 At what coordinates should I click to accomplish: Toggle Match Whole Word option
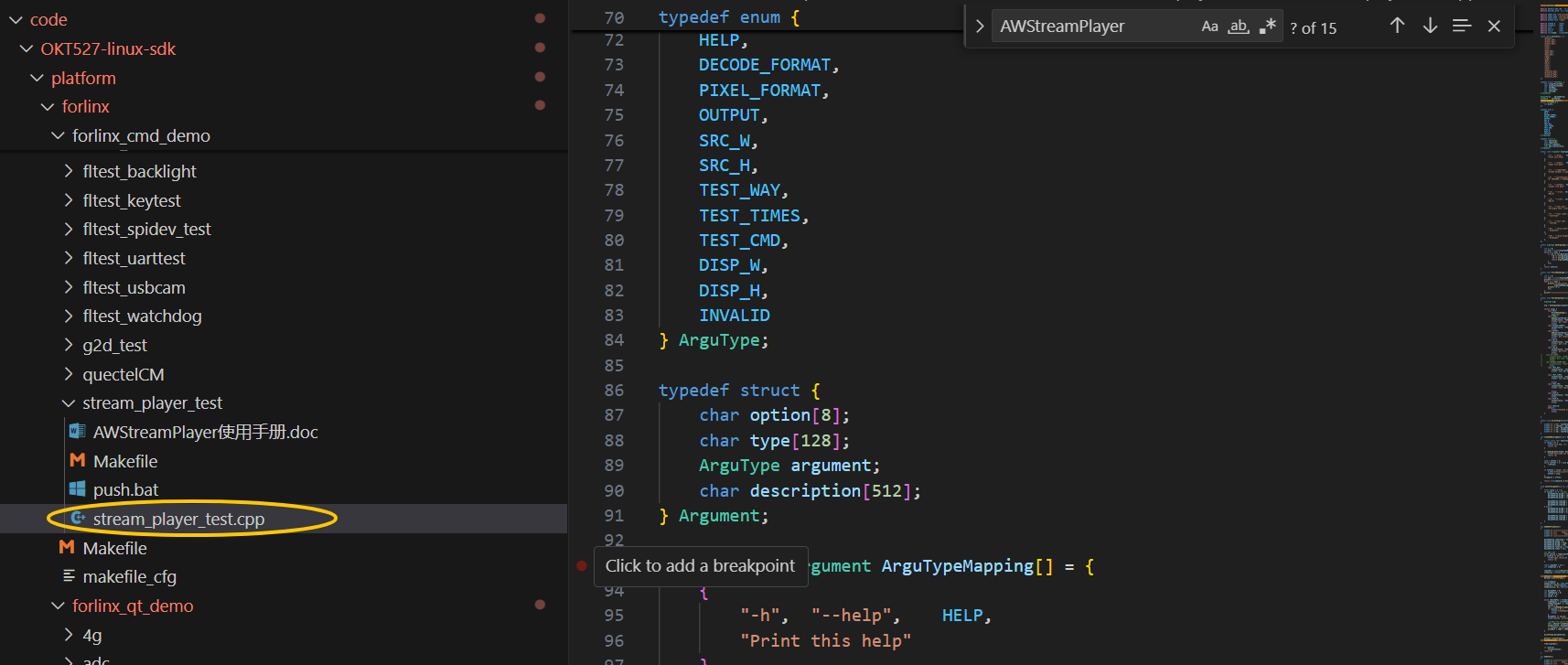(x=1239, y=27)
